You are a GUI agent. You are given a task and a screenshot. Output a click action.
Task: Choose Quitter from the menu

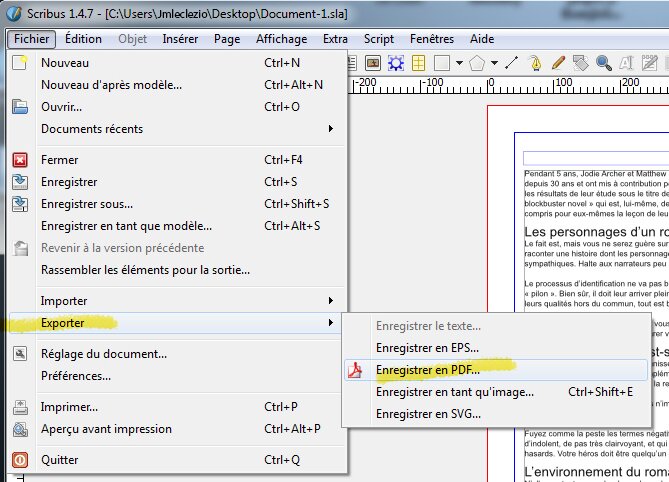pos(178,460)
